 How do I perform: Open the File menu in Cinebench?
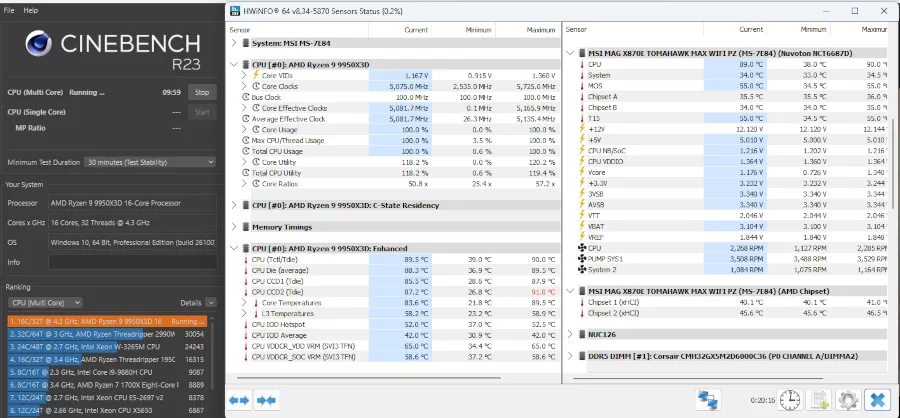[x=9, y=10]
